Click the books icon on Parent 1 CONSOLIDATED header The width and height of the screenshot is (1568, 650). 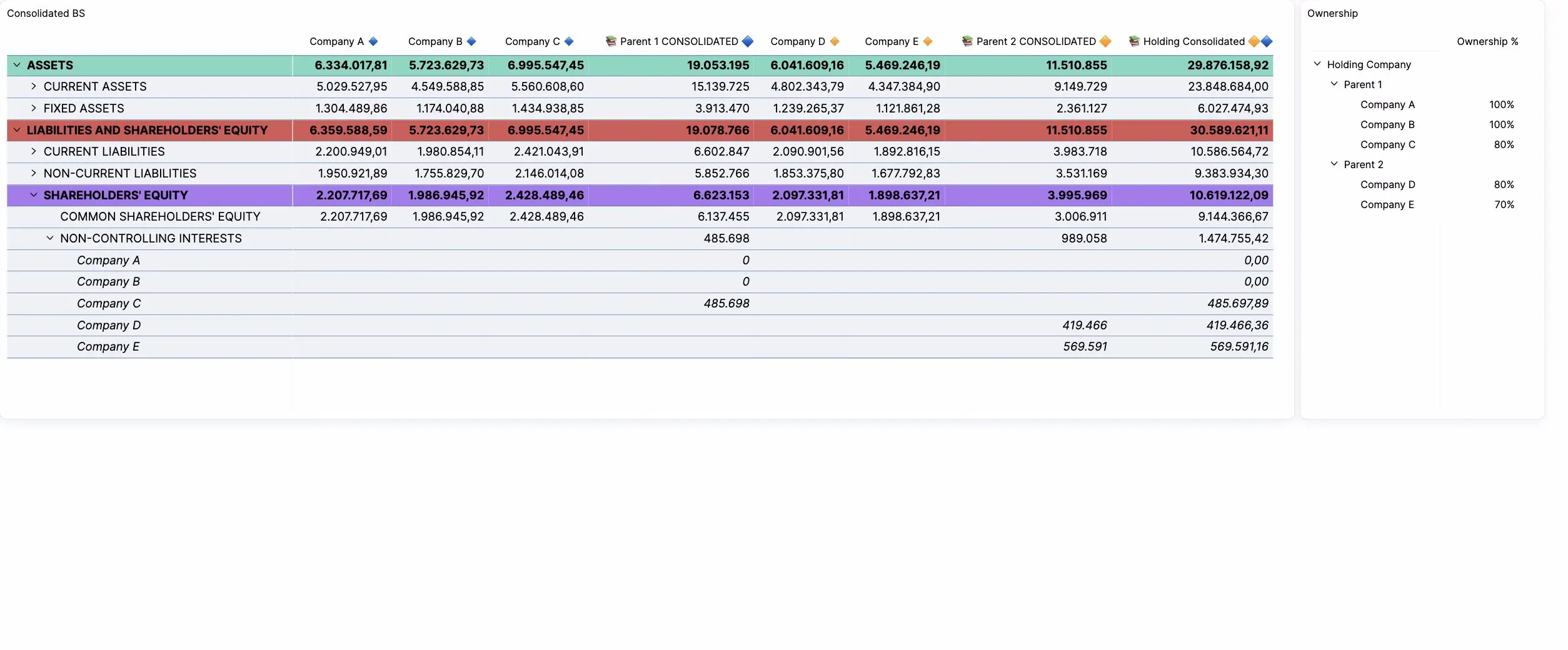pos(611,41)
